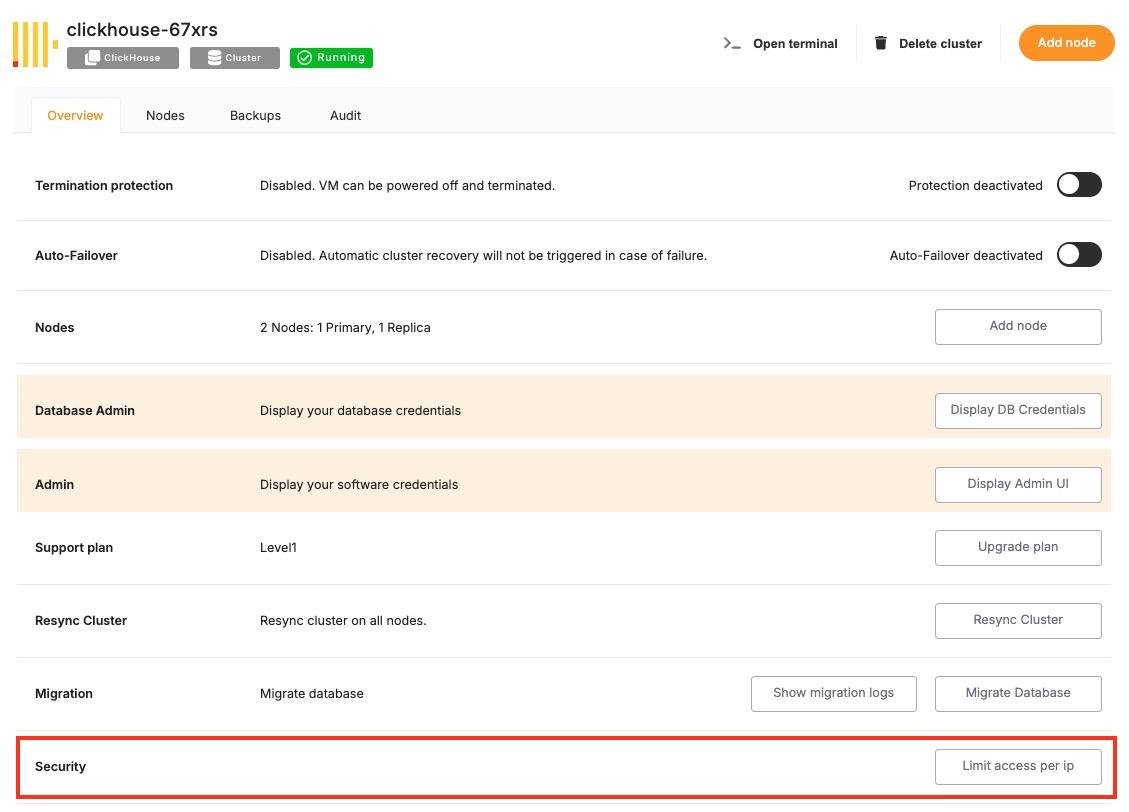The height and width of the screenshot is (812, 1129).
Task: Click the trash can delete icon
Action: [880, 43]
